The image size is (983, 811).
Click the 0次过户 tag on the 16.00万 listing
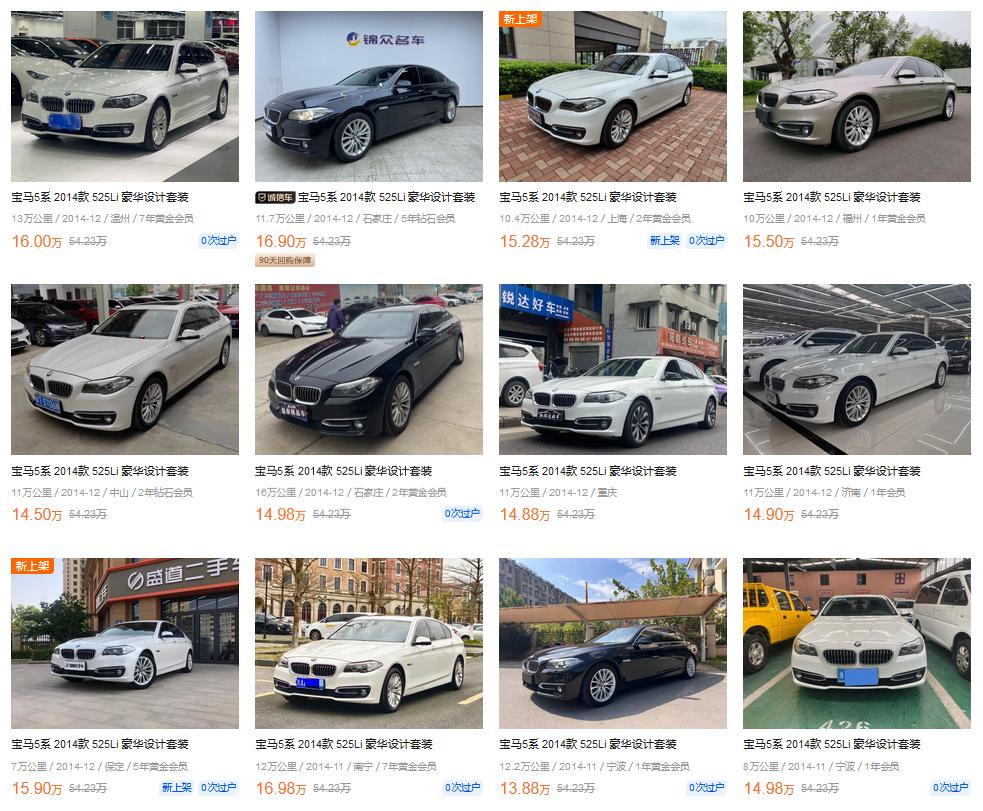coord(219,241)
